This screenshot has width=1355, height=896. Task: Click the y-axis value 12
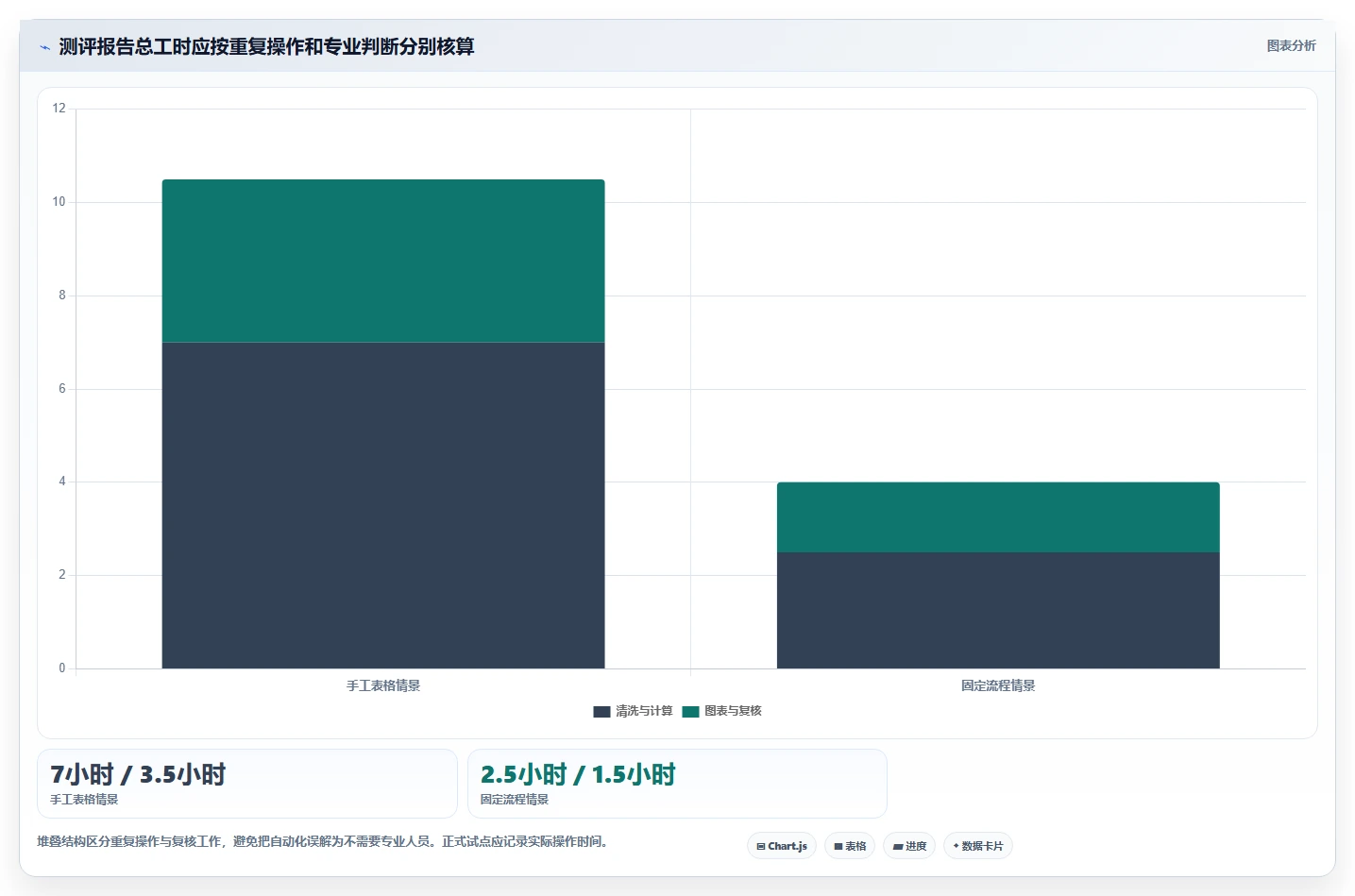point(59,109)
